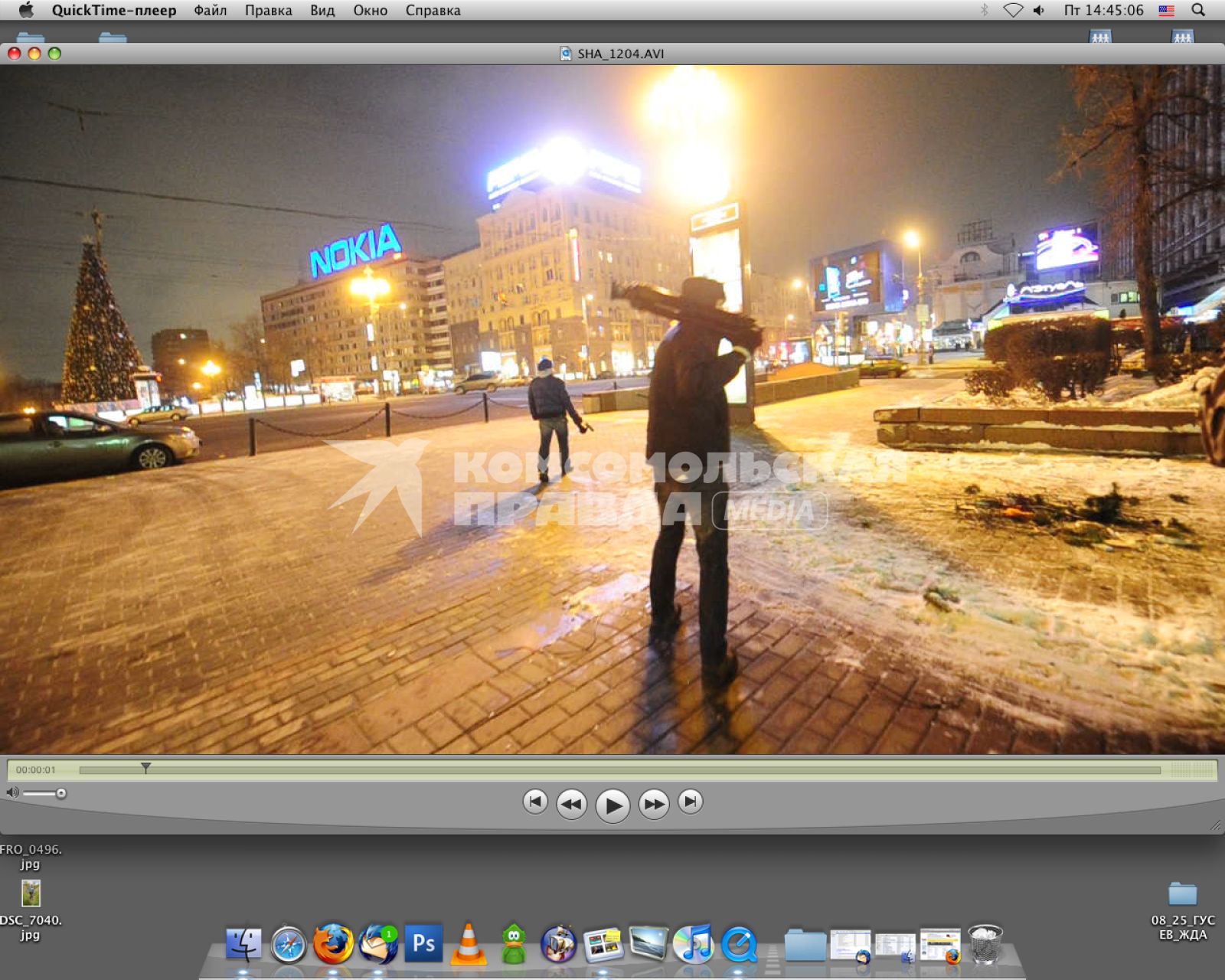Open the Apple menu
The image size is (1225, 980).
pyautogui.click(x=26, y=10)
